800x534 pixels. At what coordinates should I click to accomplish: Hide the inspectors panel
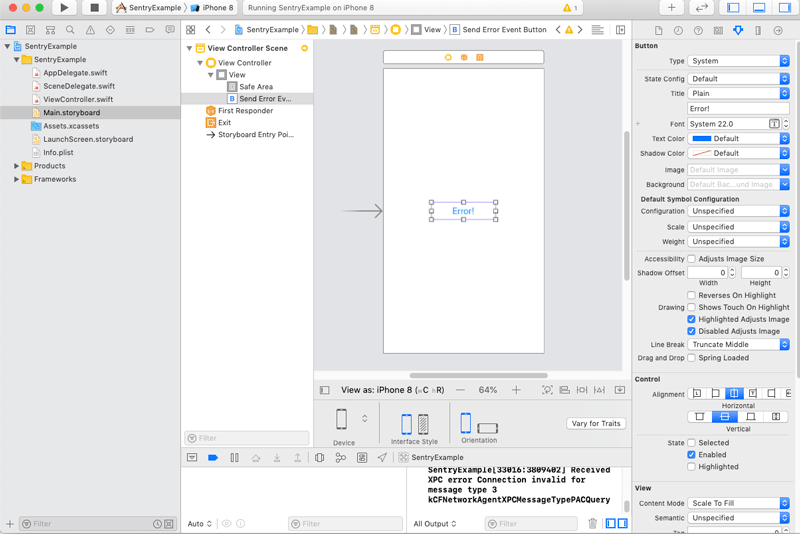click(x=785, y=8)
